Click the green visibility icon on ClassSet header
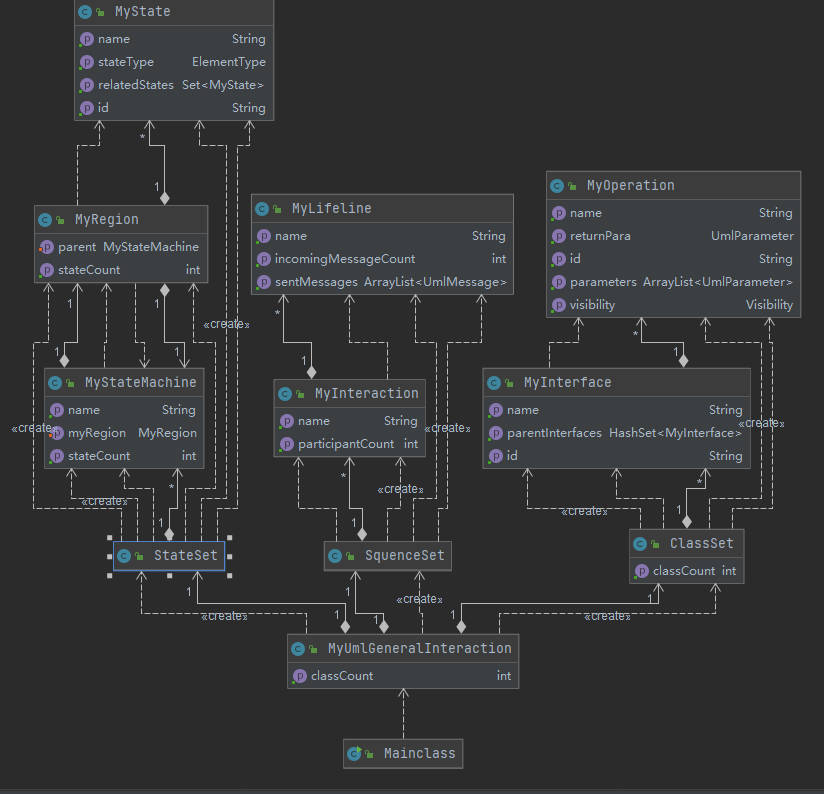The width and height of the screenshot is (824, 794). click(655, 544)
